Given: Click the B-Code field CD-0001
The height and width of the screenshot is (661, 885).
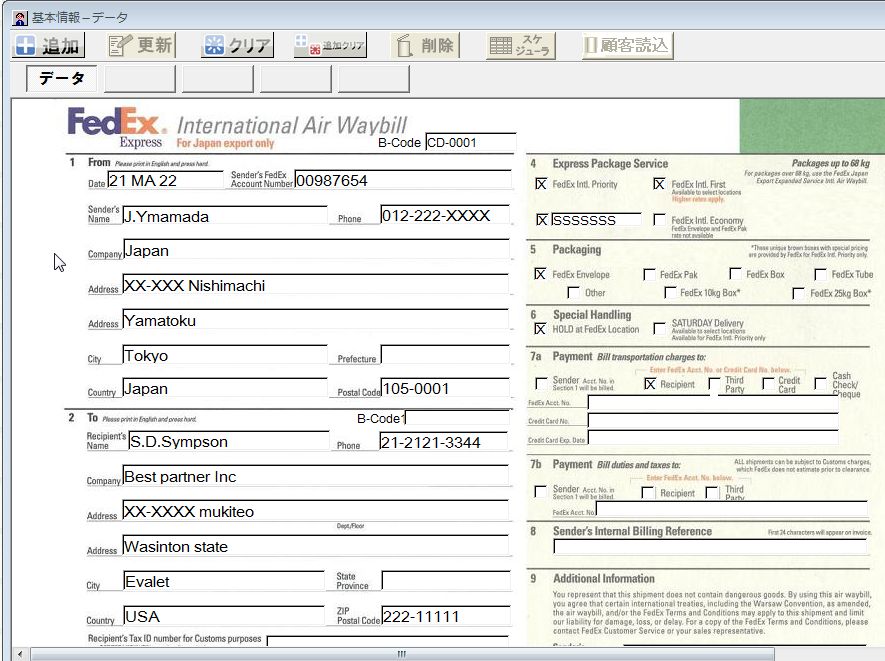Looking at the screenshot, I should point(471,142).
